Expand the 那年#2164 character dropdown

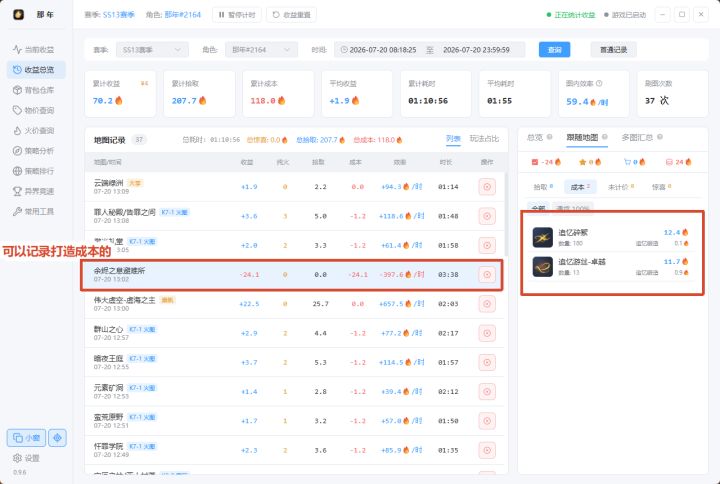[261, 50]
